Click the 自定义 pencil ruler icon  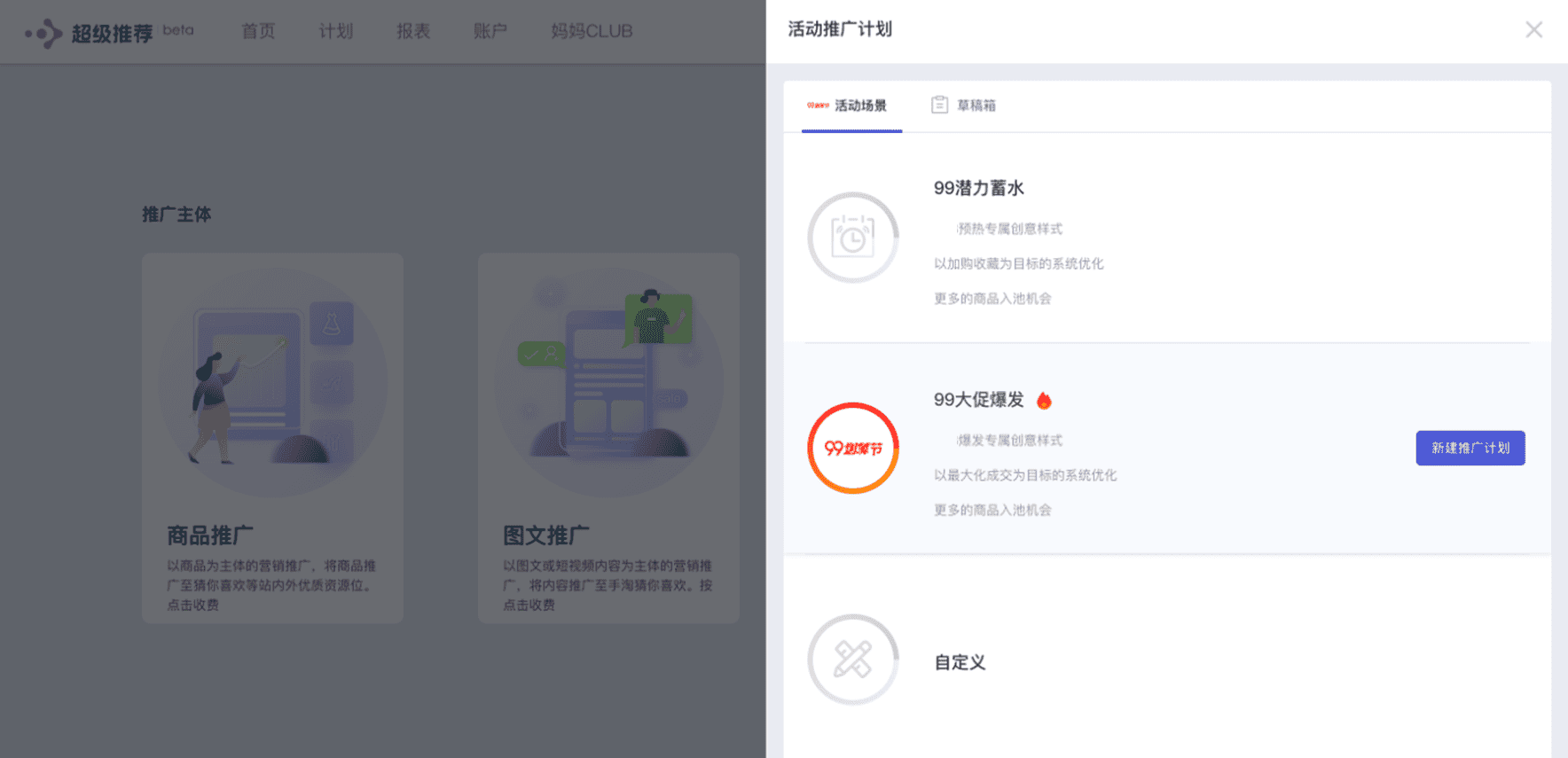[x=853, y=660]
